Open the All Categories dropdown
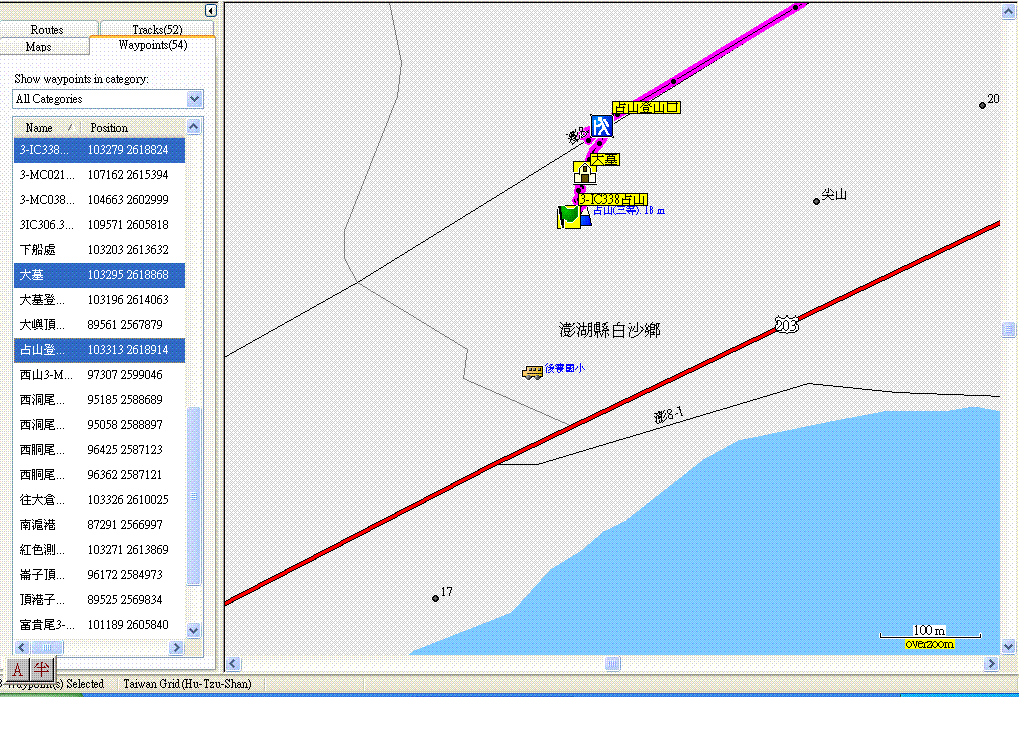 (x=194, y=99)
